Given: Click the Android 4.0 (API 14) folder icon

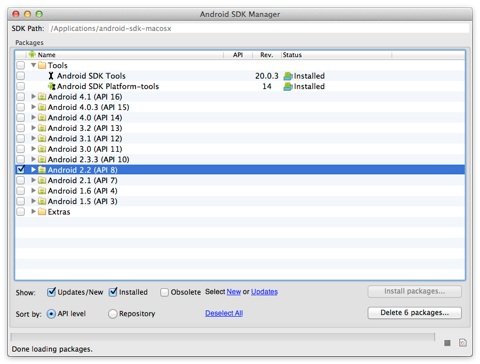Looking at the screenshot, I should 42,118.
